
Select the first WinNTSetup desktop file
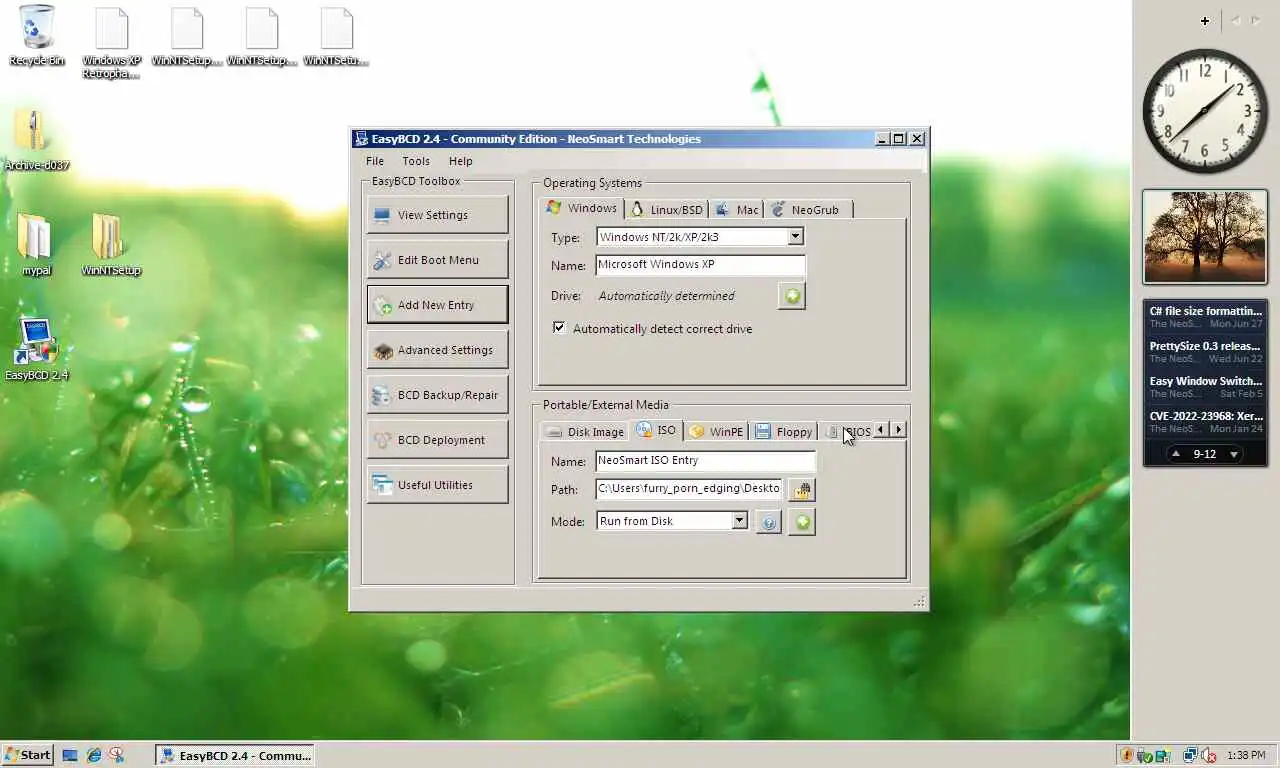click(186, 37)
